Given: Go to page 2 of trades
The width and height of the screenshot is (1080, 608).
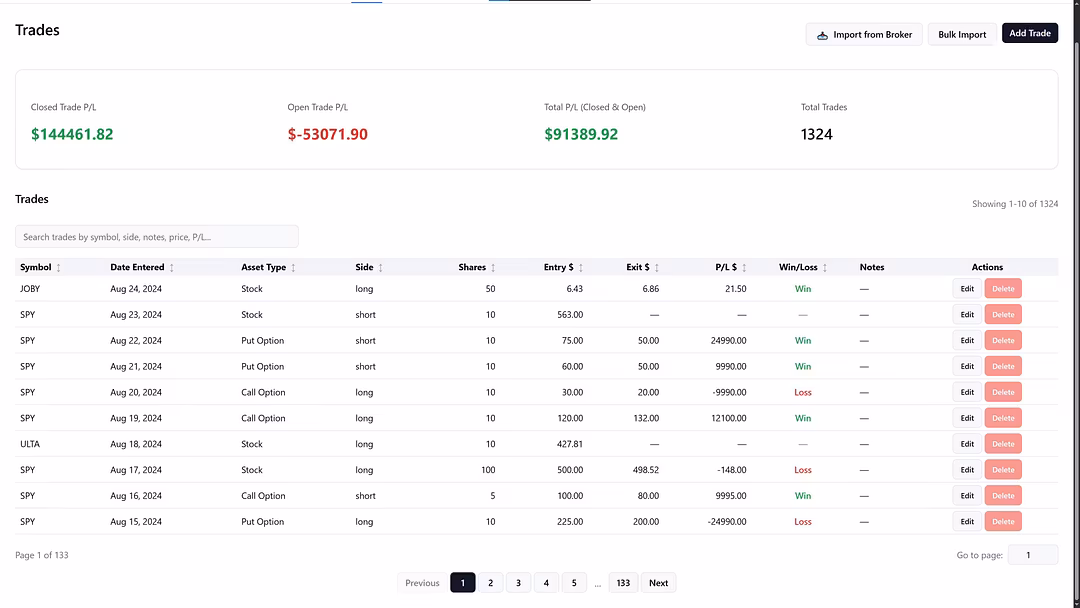Looking at the screenshot, I should (490, 583).
